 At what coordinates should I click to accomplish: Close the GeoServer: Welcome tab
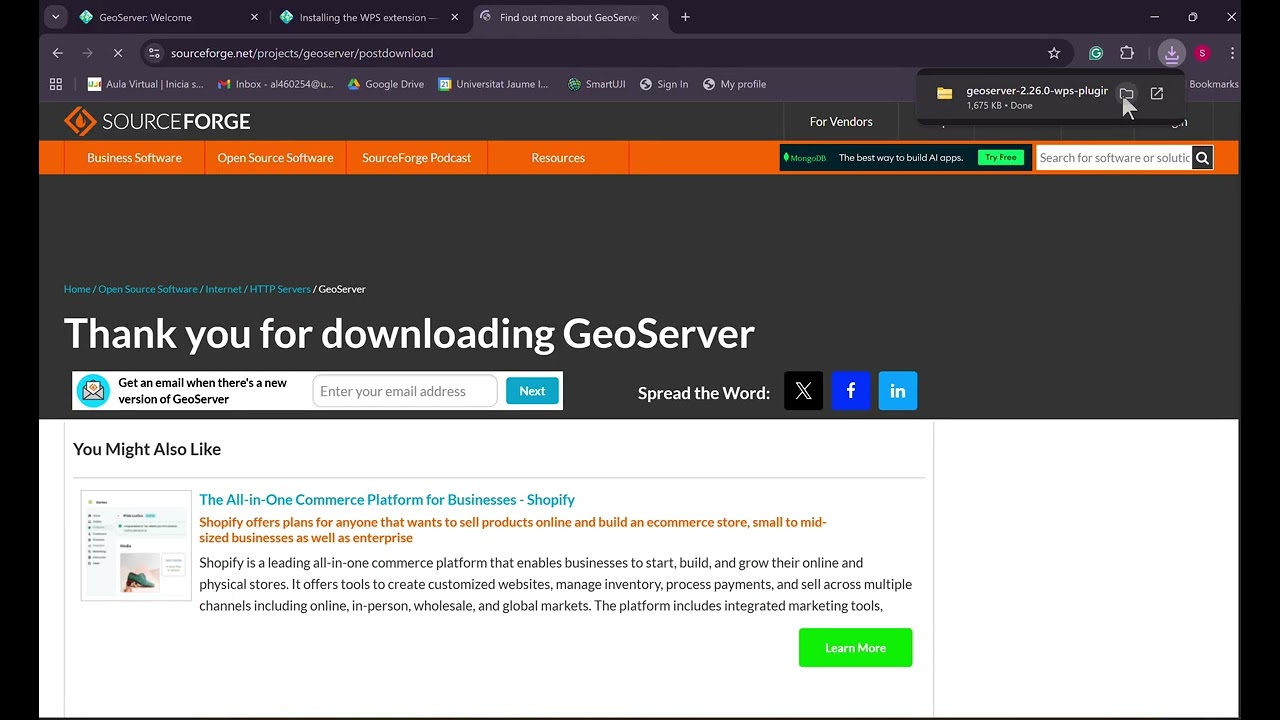click(x=254, y=17)
